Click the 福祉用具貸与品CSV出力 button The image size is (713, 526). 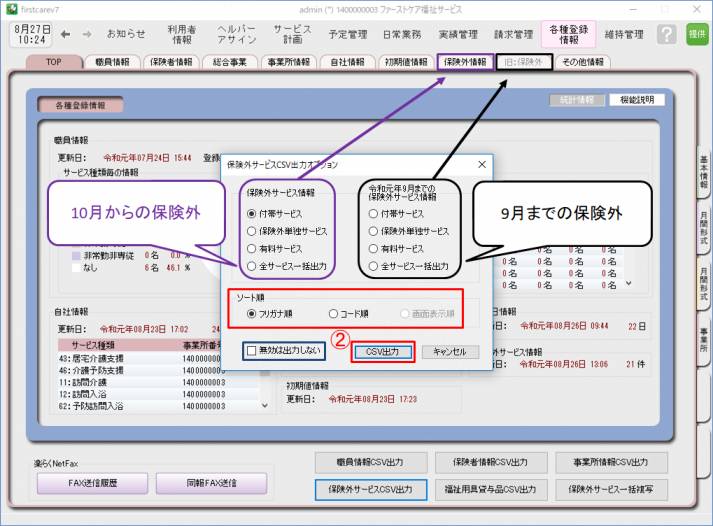click(491, 489)
